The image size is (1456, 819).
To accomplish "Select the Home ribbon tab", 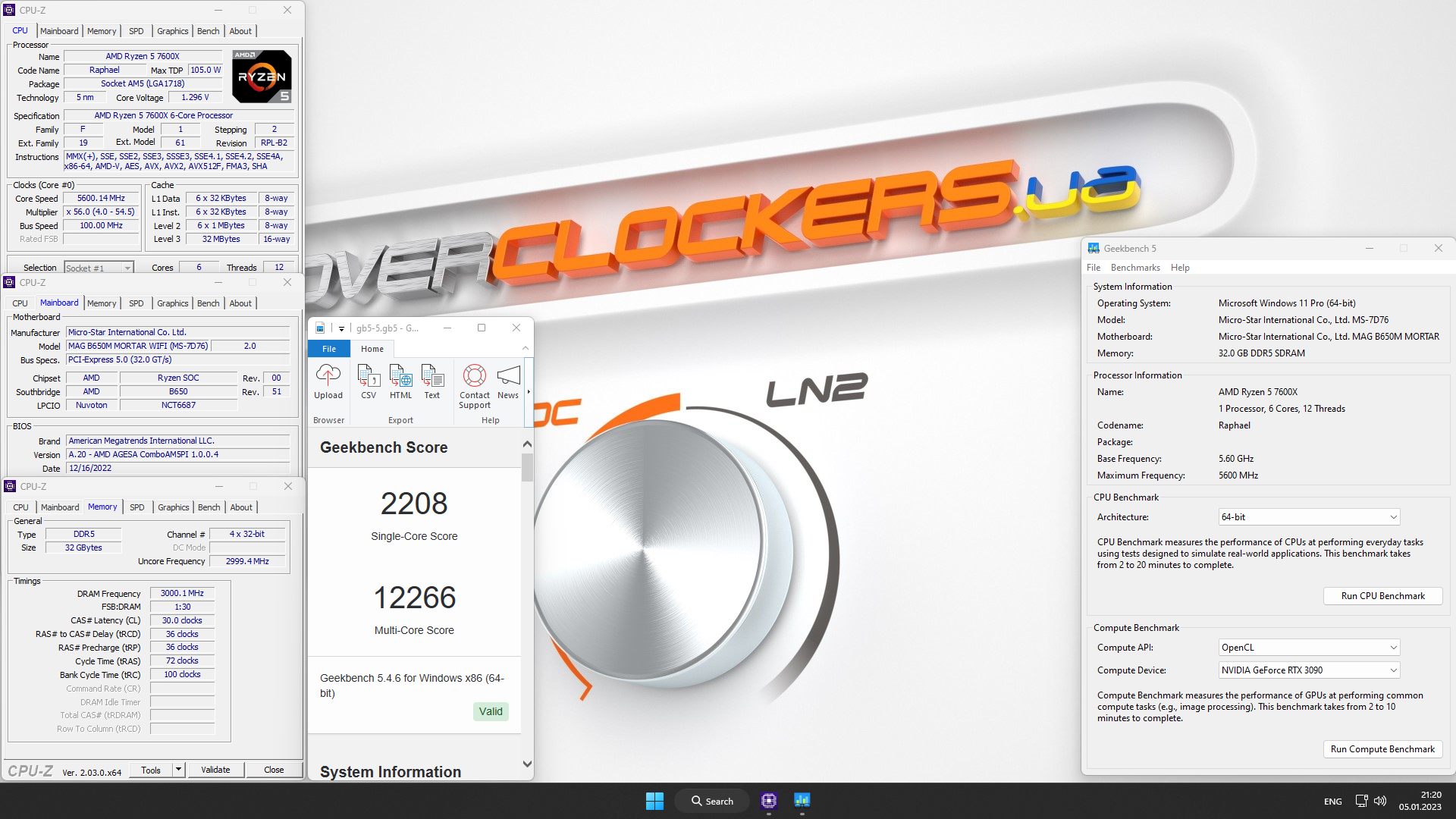I will (x=372, y=349).
